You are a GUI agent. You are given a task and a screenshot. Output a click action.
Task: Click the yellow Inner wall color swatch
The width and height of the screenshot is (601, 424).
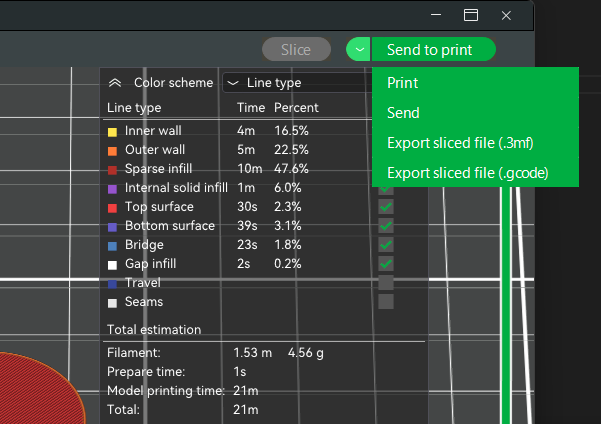[x=113, y=131]
